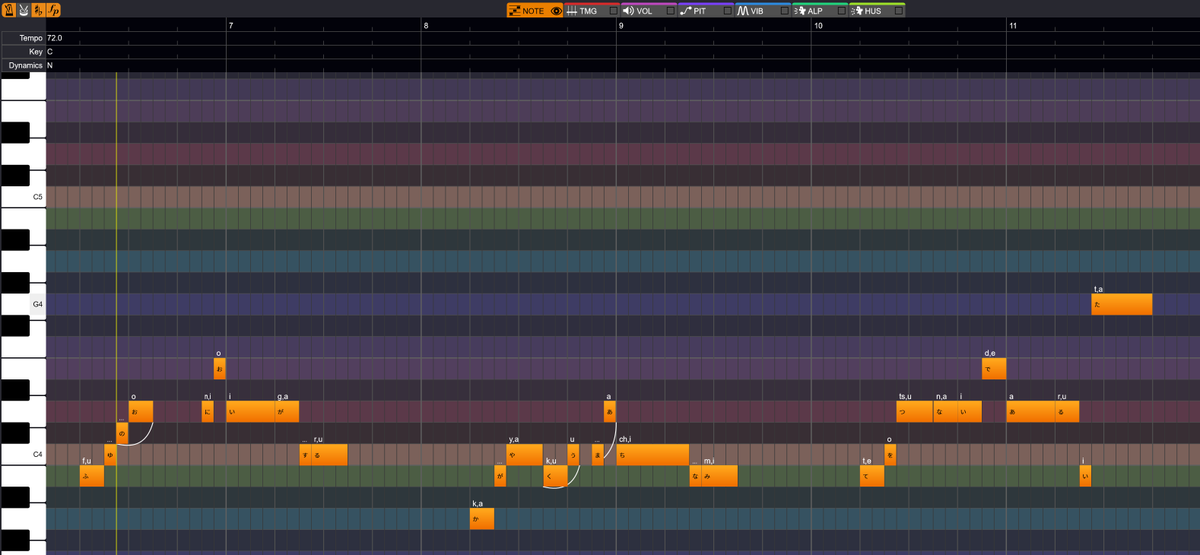1200x555 pixels.
Task: Play the G4 piano key
Action: [x=23, y=304]
